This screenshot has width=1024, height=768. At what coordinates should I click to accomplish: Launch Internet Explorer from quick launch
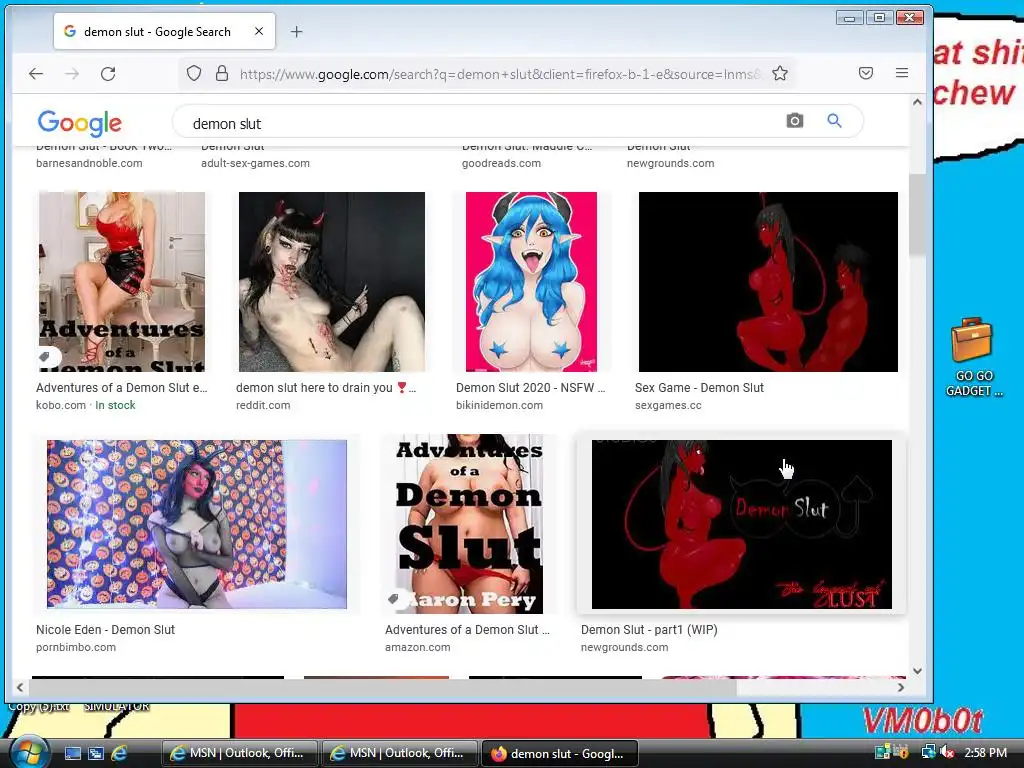click(x=119, y=754)
